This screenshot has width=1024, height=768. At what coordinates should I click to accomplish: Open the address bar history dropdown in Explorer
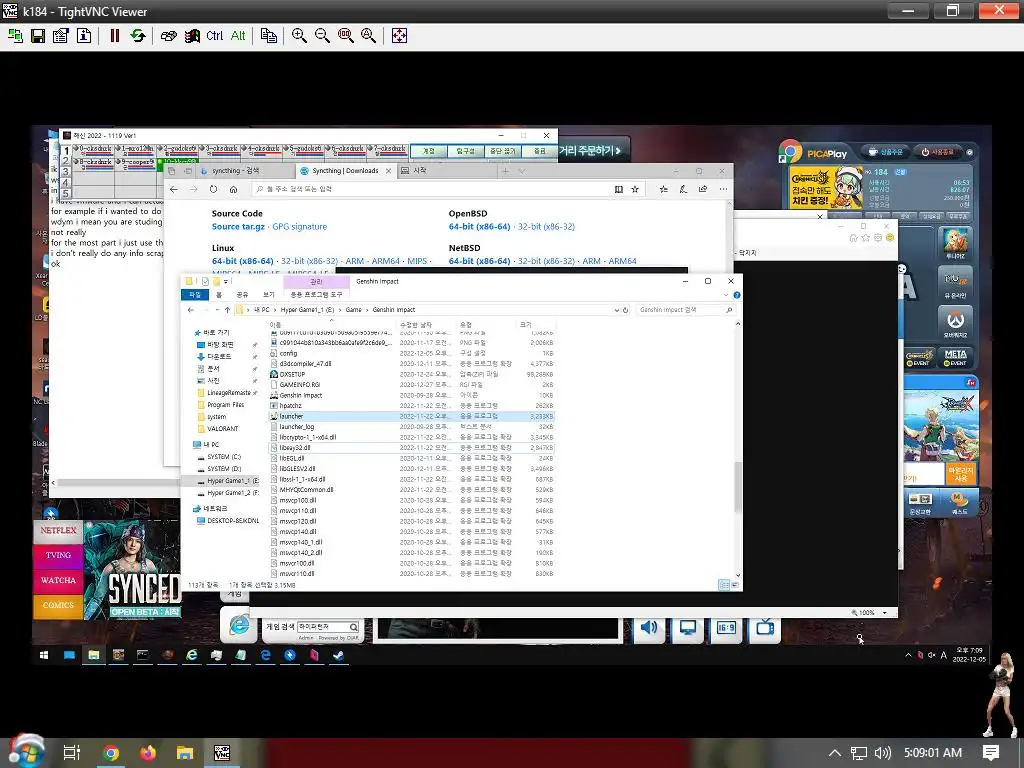tap(616, 310)
